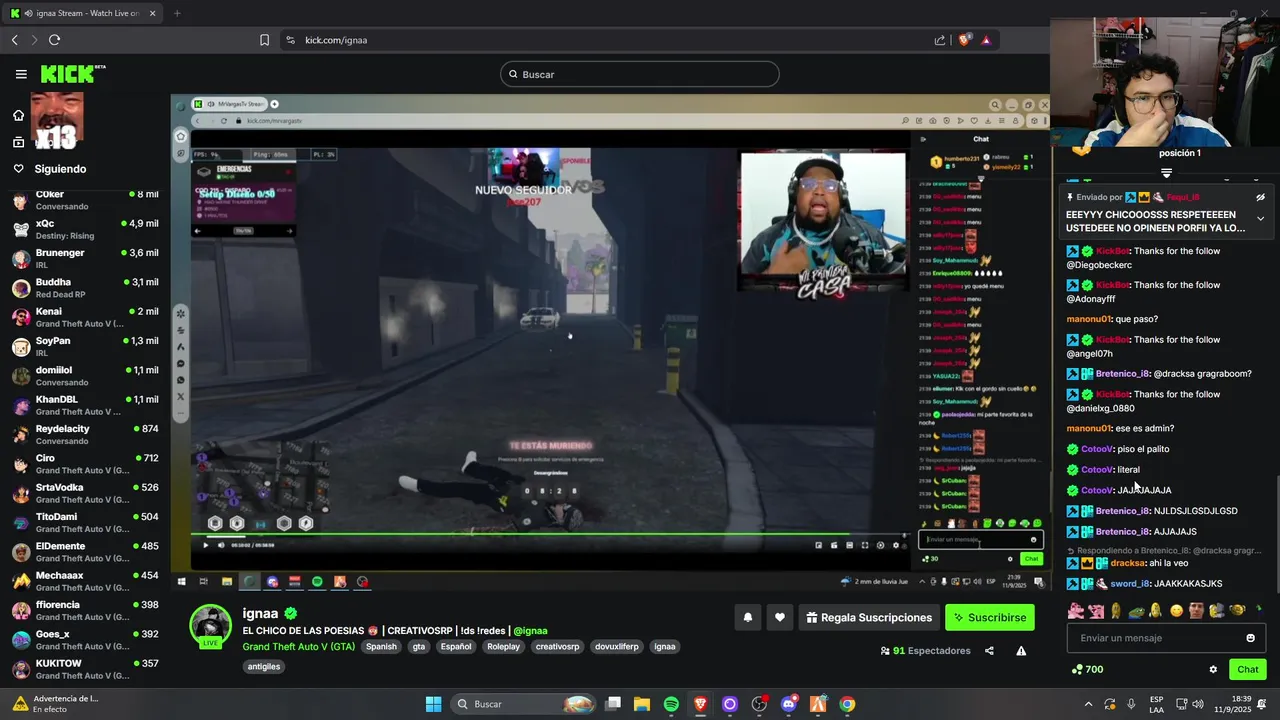Focus the Kick Buscar search field
This screenshot has width=1280, height=720.
coord(640,74)
